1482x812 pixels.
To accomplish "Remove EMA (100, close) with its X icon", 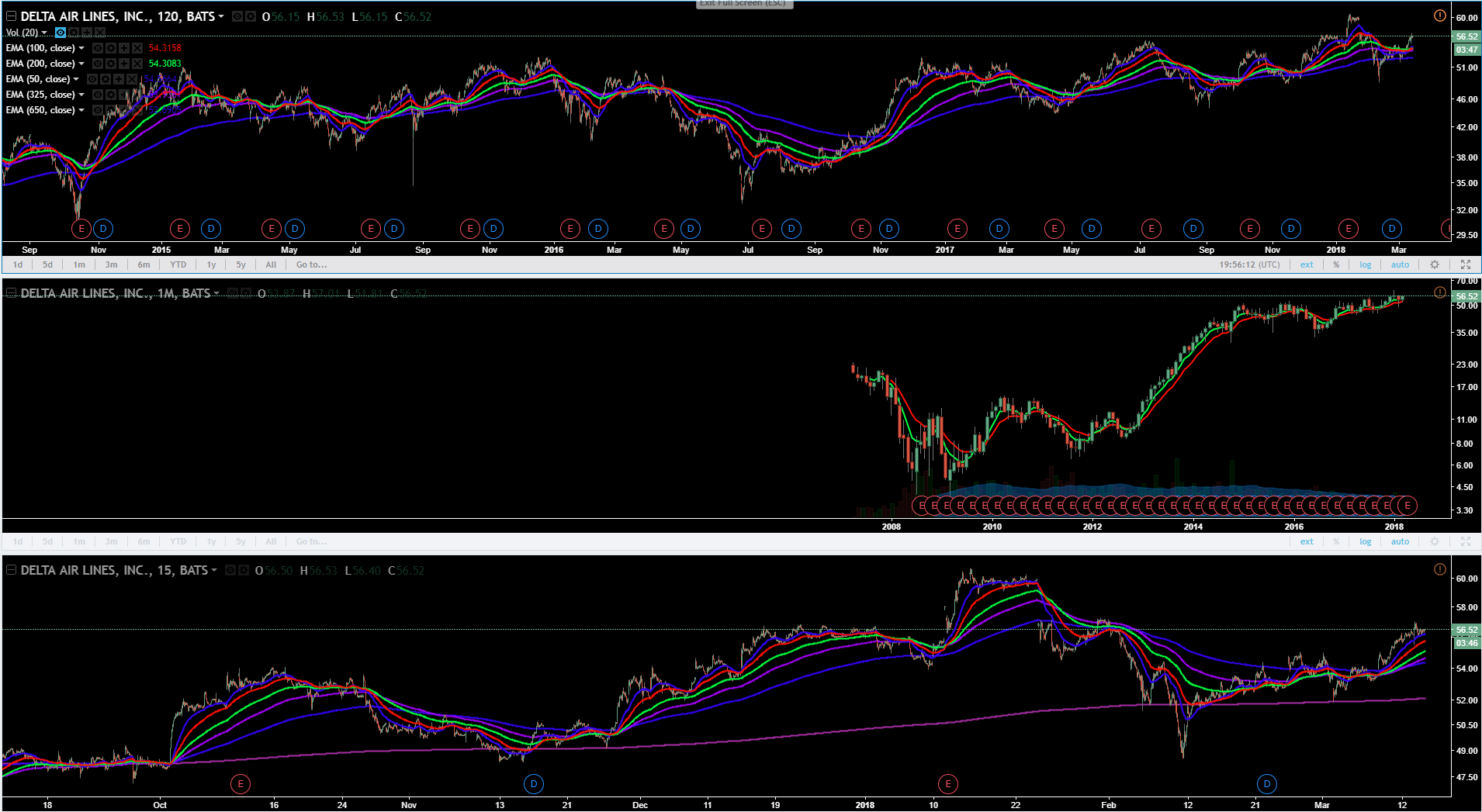I will pyautogui.click(x=137, y=48).
